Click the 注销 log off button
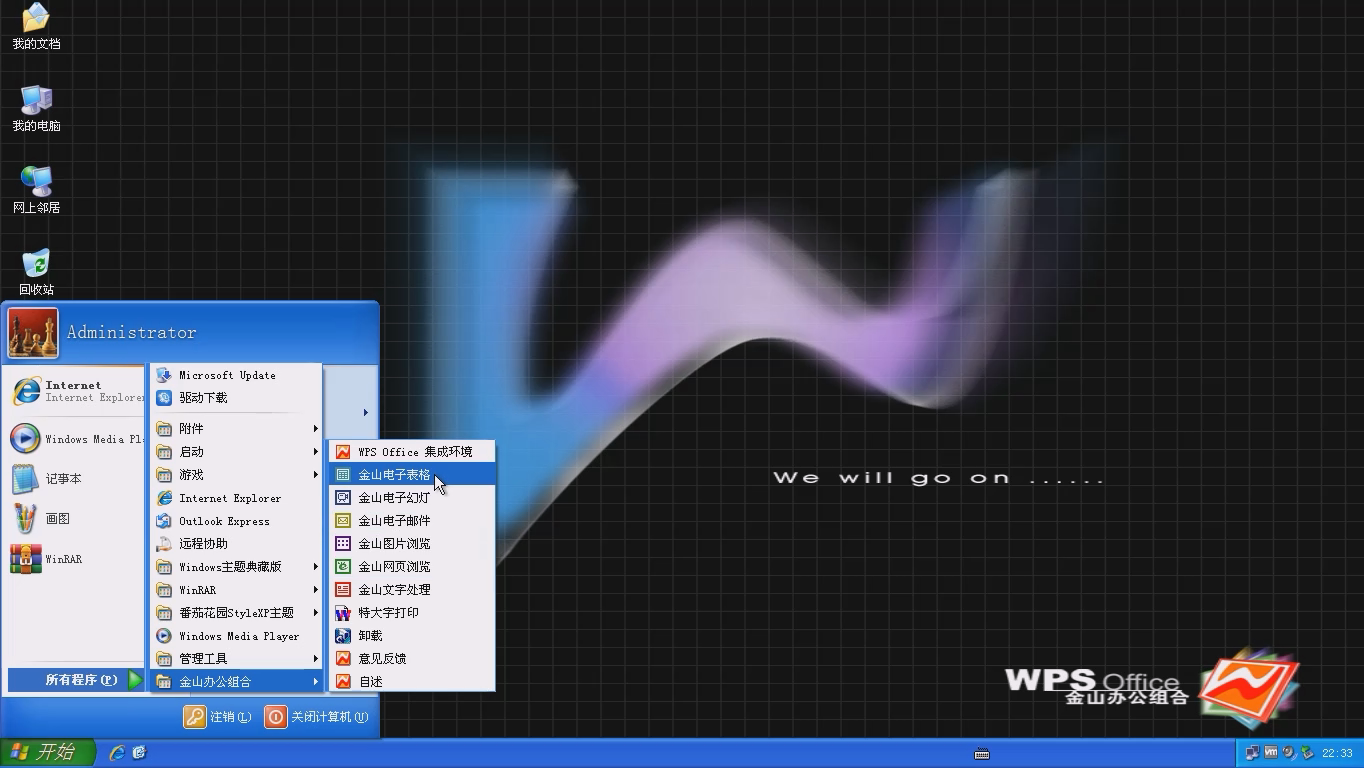1364x768 pixels. [217, 717]
